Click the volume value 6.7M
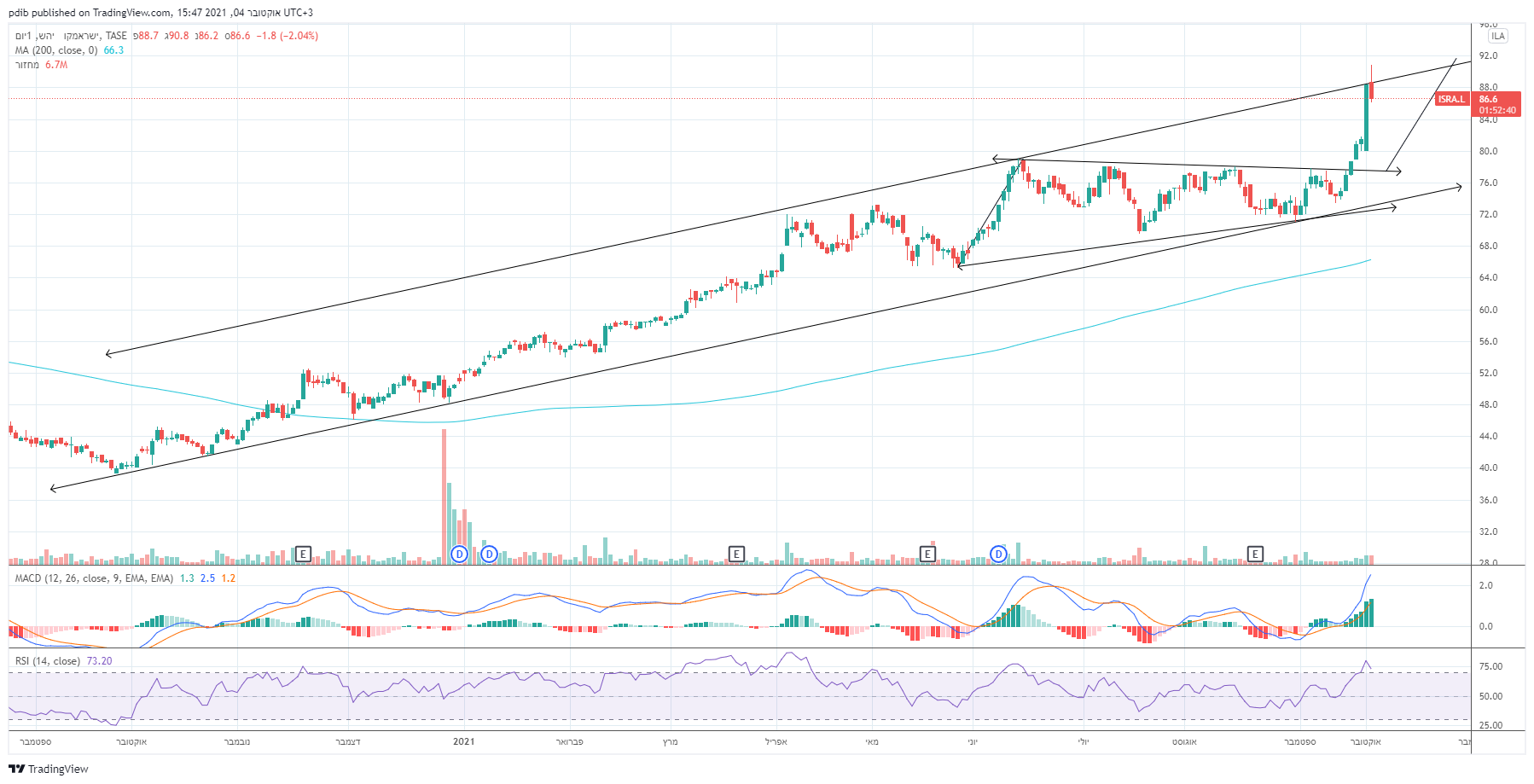The width and height of the screenshot is (1534, 784). [x=56, y=65]
